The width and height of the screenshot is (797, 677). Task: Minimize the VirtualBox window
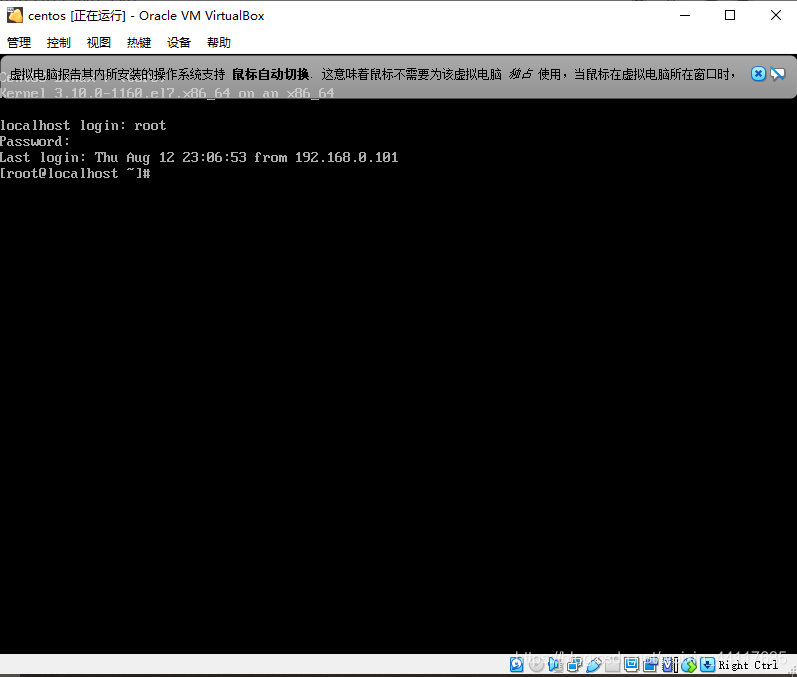coord(685,15)
